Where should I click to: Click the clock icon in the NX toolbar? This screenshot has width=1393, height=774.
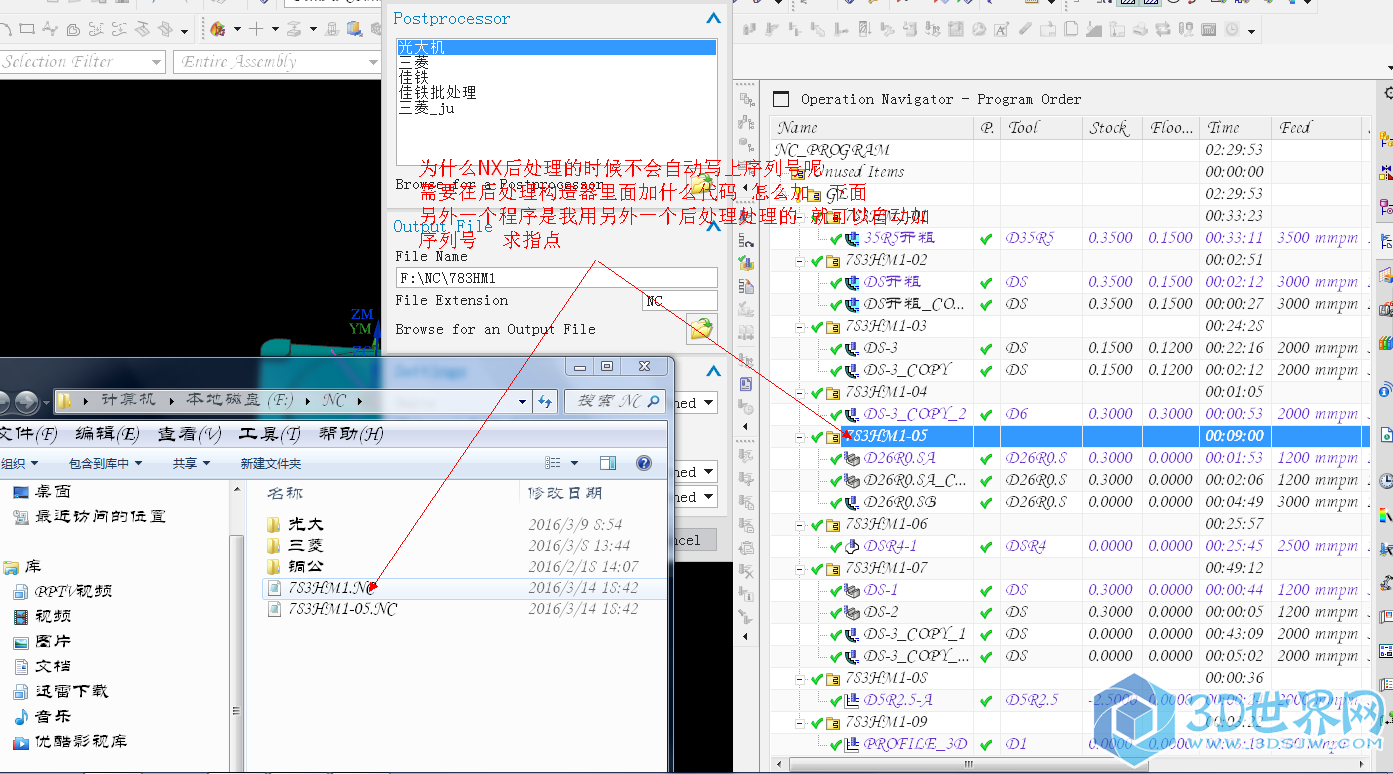click(1231, 30)
